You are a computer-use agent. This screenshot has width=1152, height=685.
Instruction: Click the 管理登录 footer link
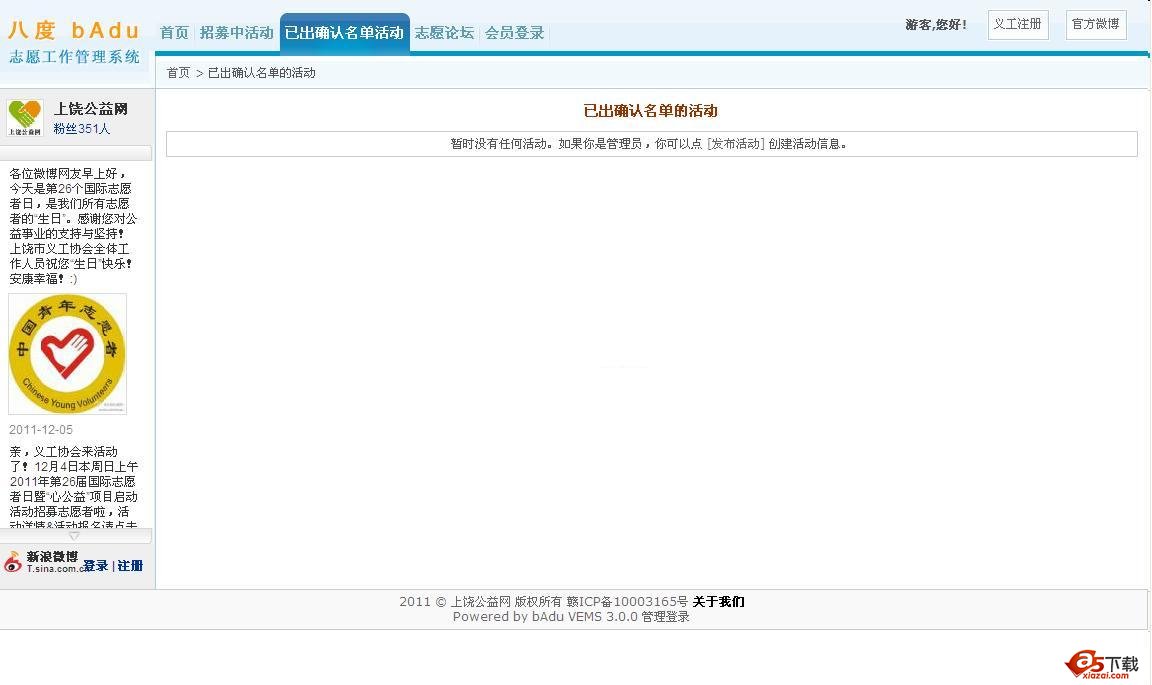coord(665,617)
